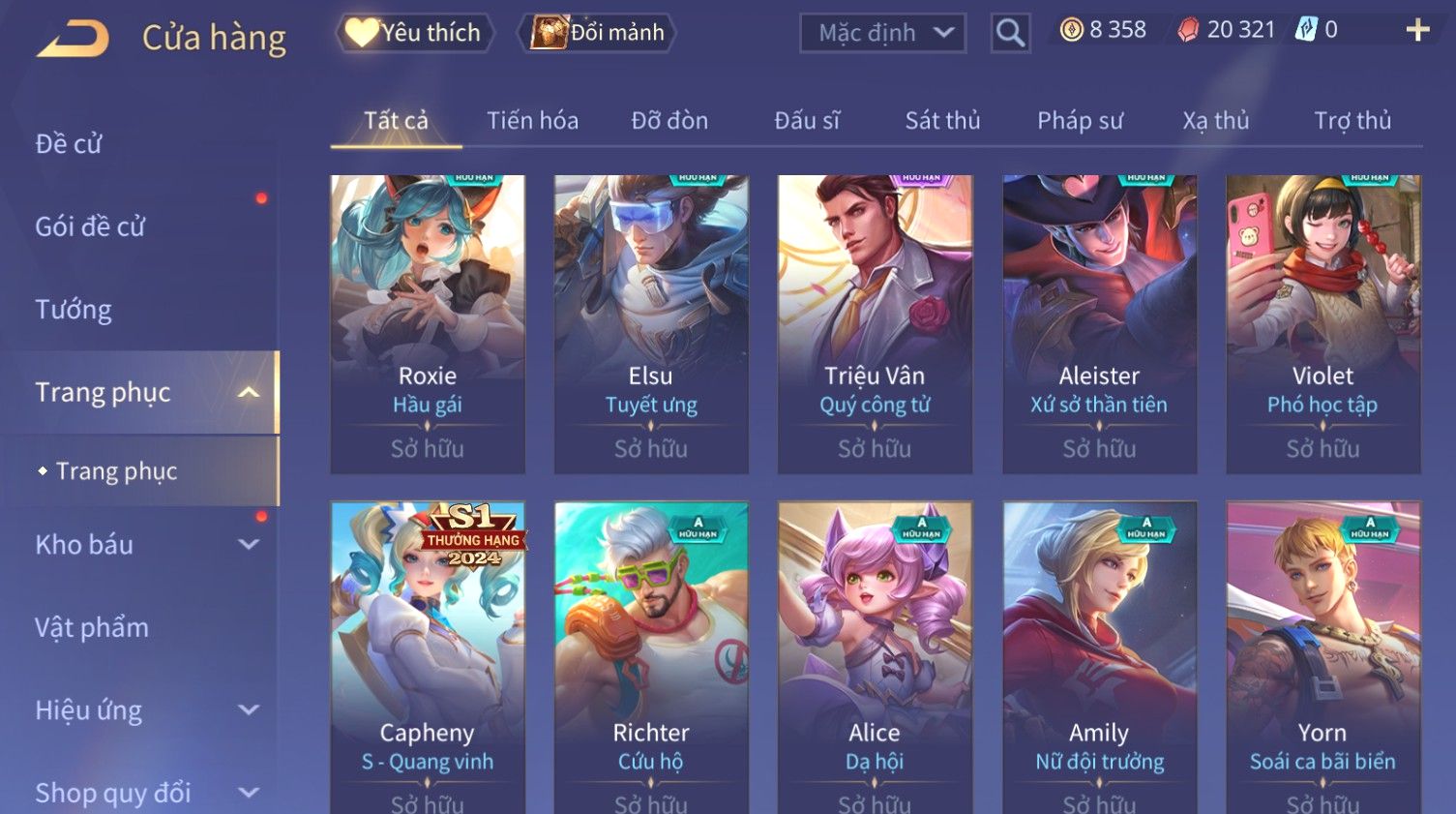The width and height of the screenshot is (1456, 814).
Task: Open Yêu thích heart favorites
Action: click(414, 33)
